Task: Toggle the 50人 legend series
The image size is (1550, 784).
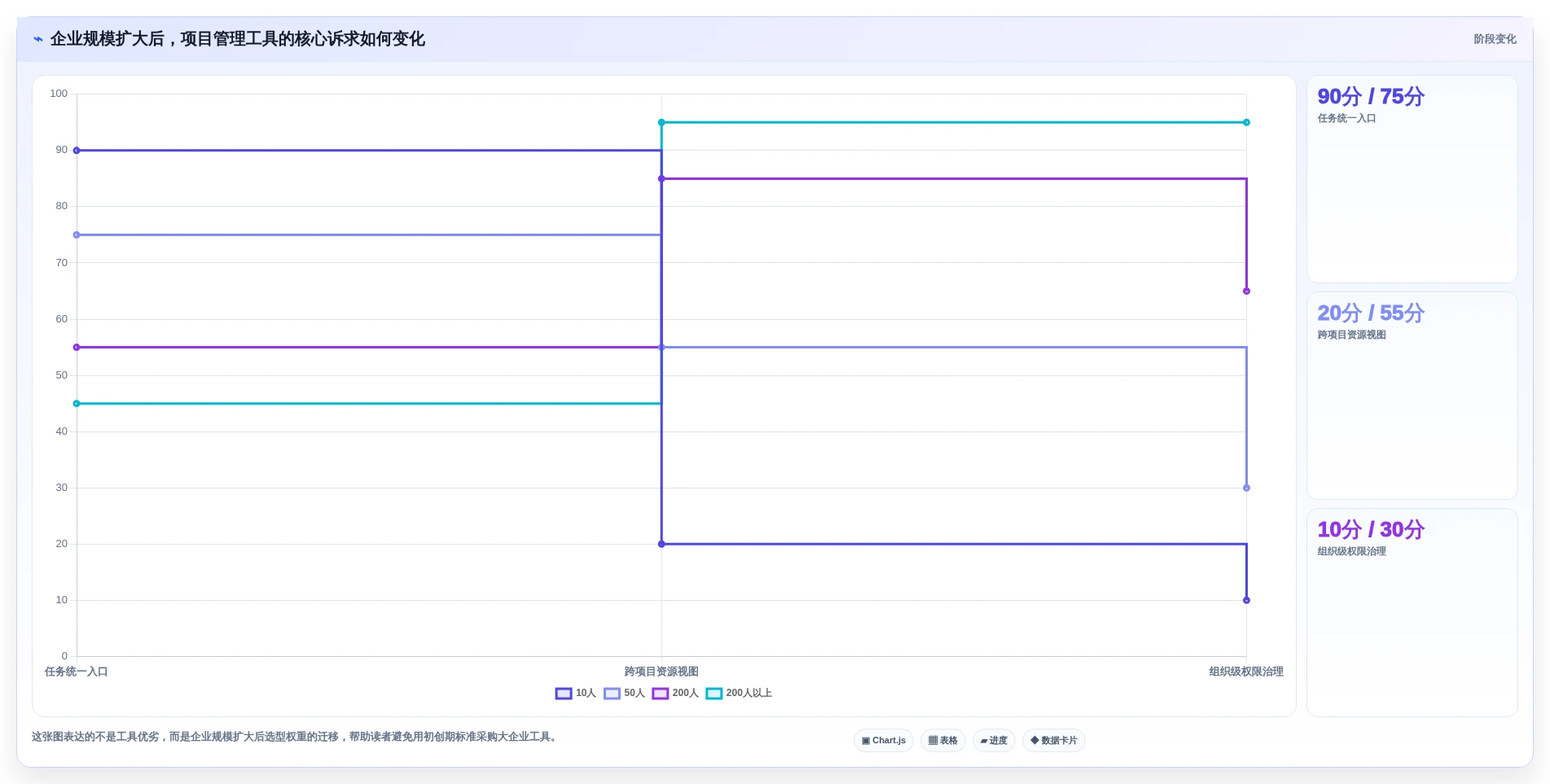Action: [624, 694]
